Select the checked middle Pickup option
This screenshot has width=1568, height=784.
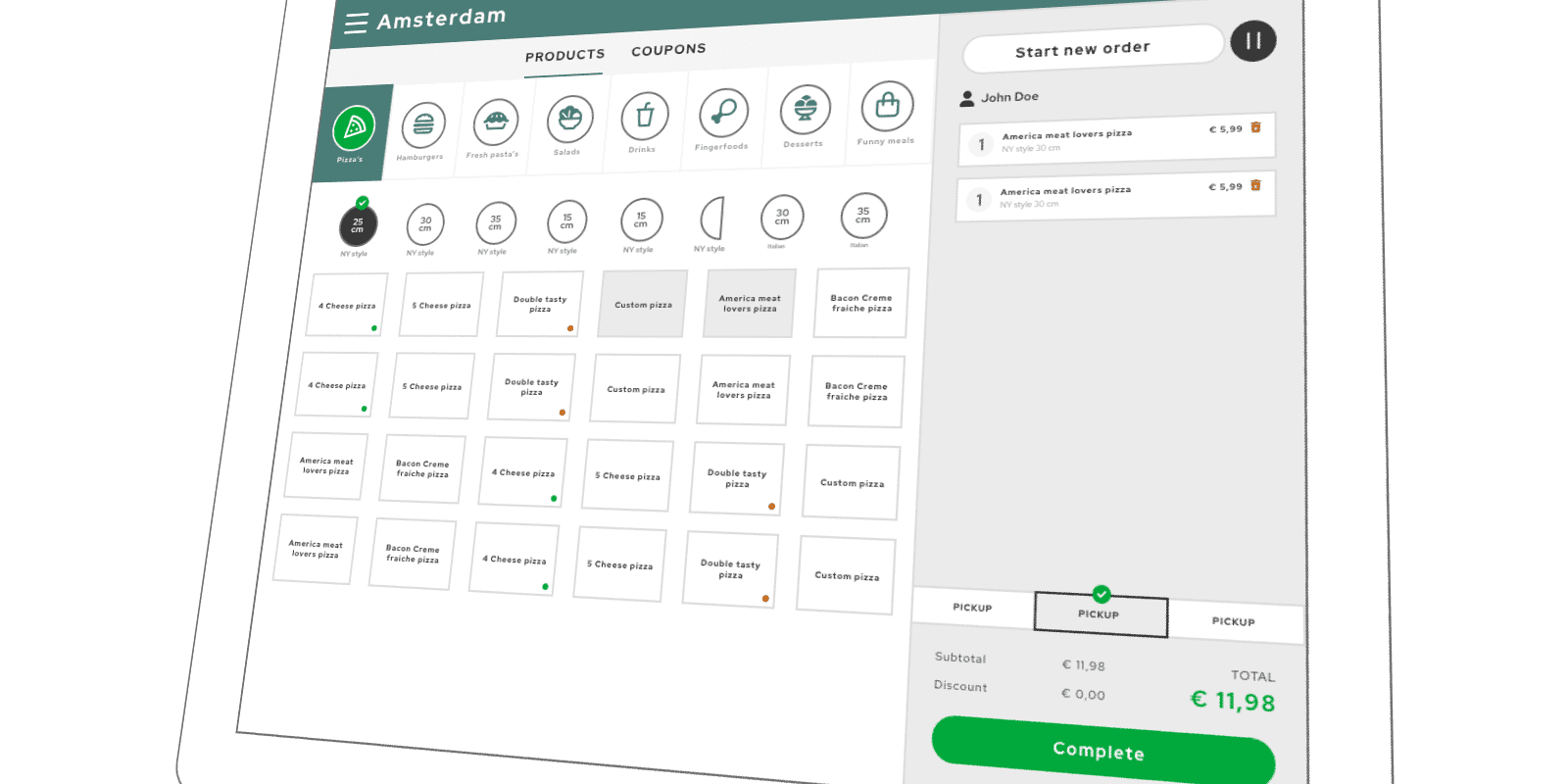(x=1100, y=614)
